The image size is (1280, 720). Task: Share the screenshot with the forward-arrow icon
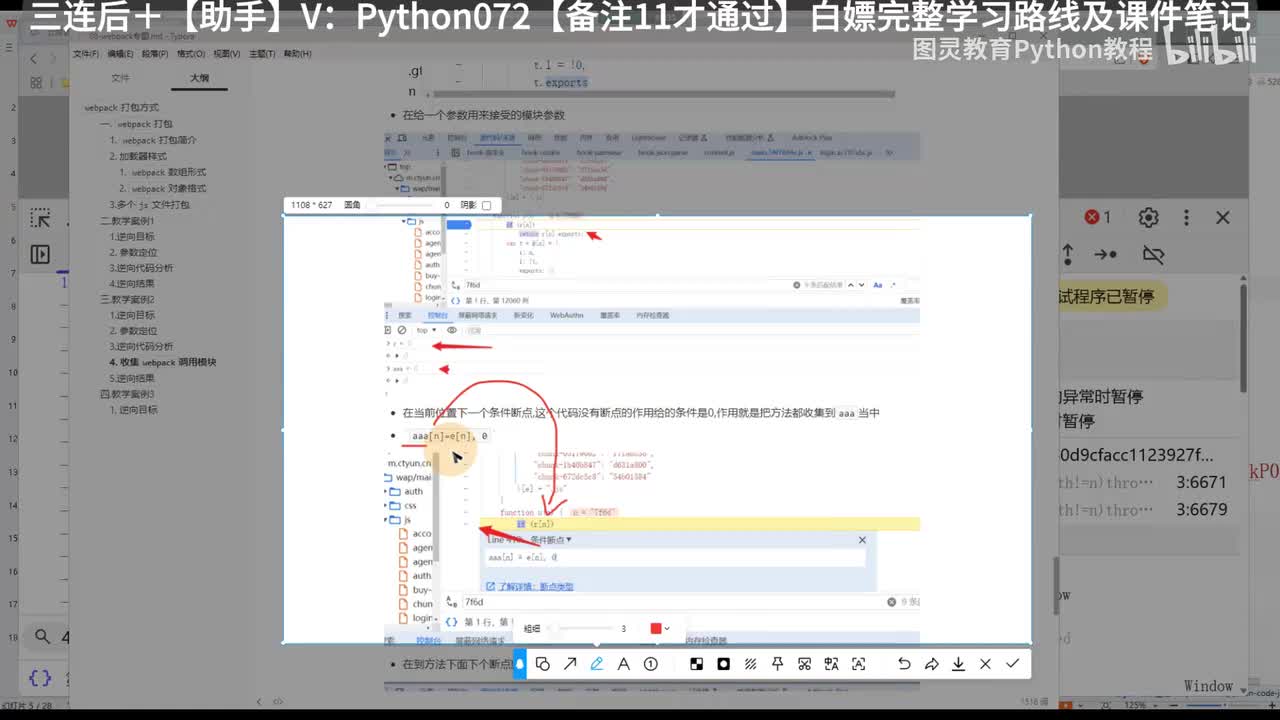coord(931,664)
